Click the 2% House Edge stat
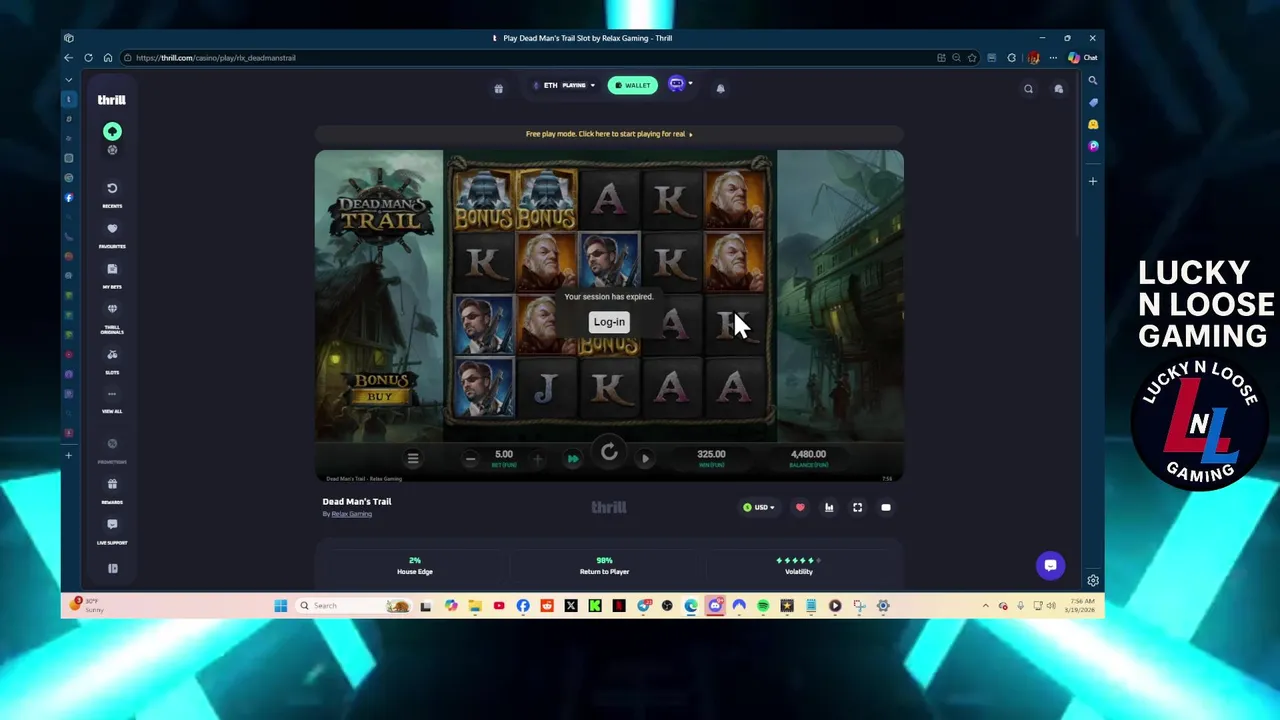Viewport: 1280px width, 720px height. pyautogui.click(x=415, y=566)
